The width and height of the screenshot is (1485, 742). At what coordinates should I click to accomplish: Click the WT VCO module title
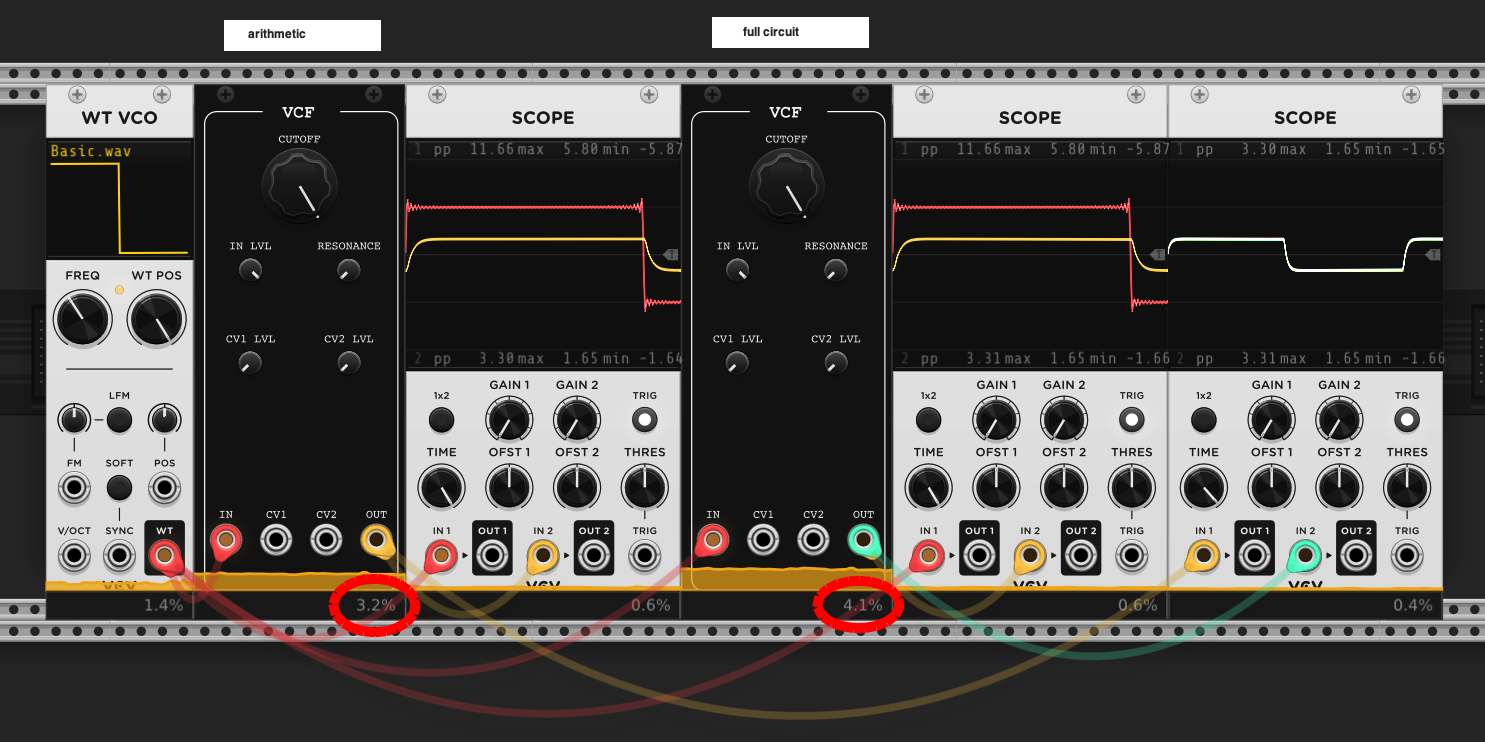point(119,117)
